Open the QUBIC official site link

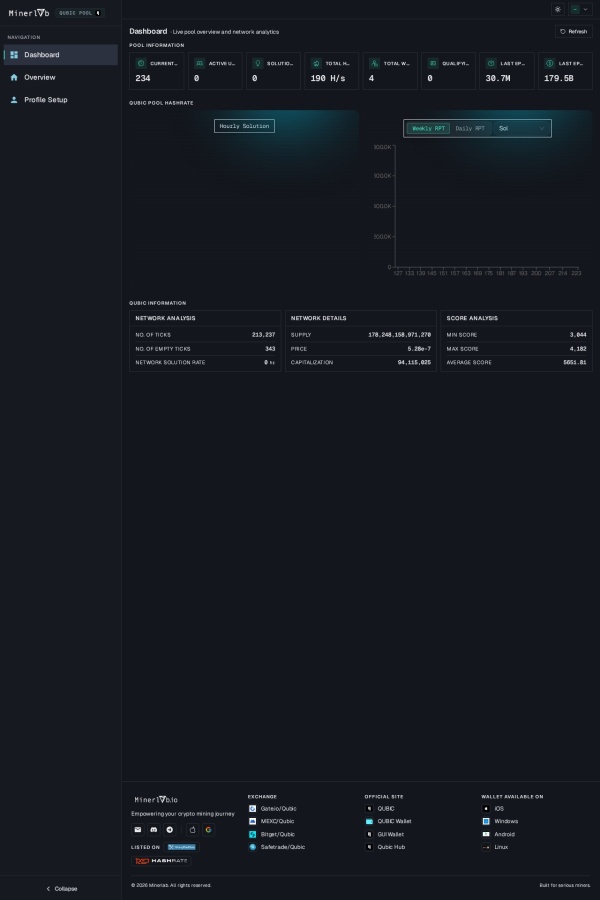point(380,808)
